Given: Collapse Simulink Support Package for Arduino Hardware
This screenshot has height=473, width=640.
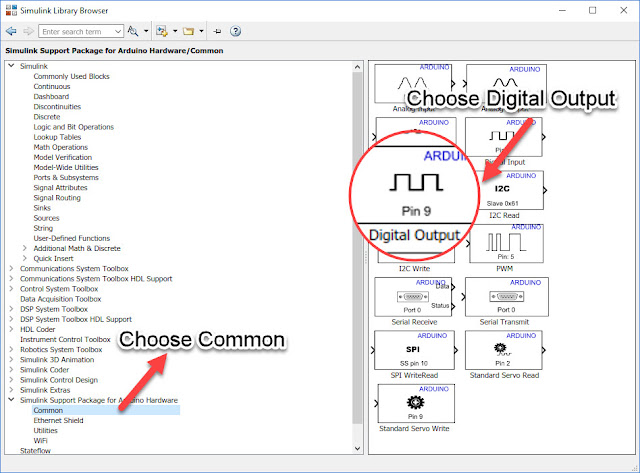Looking at the screenshot, I should pos(11,400).
